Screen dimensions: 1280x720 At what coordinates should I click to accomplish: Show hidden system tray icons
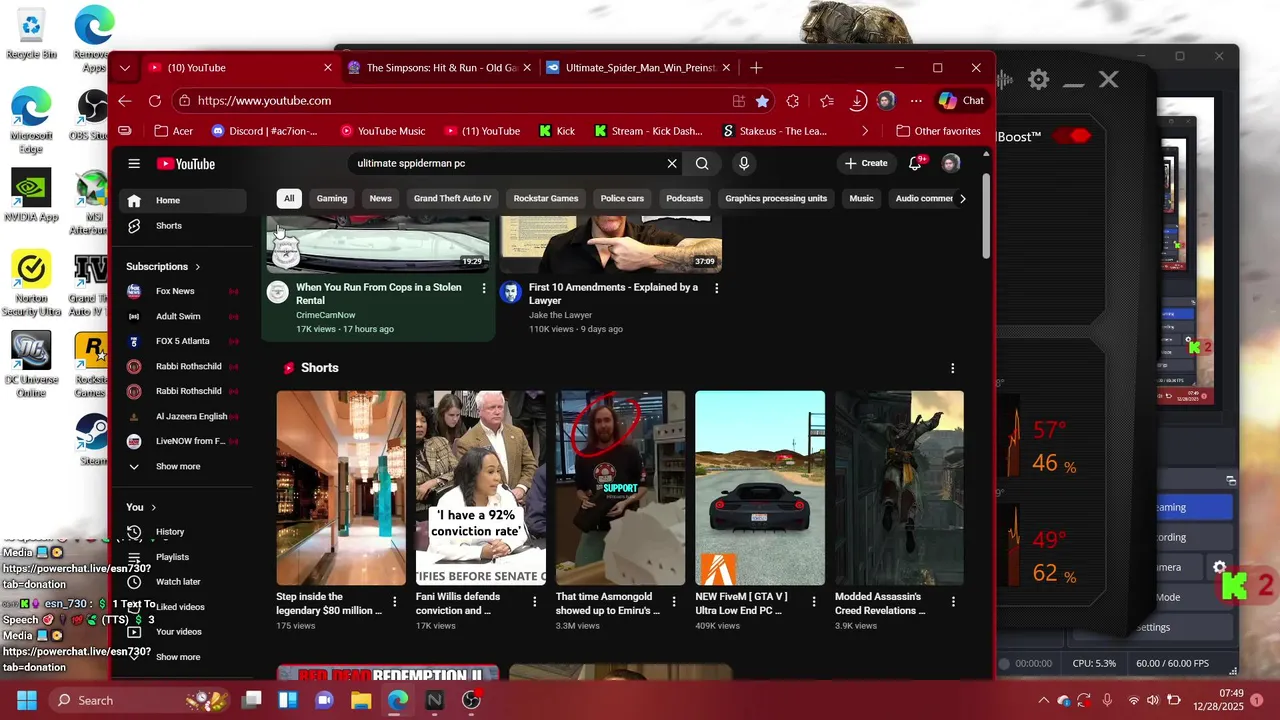(x=1043, y=700)
